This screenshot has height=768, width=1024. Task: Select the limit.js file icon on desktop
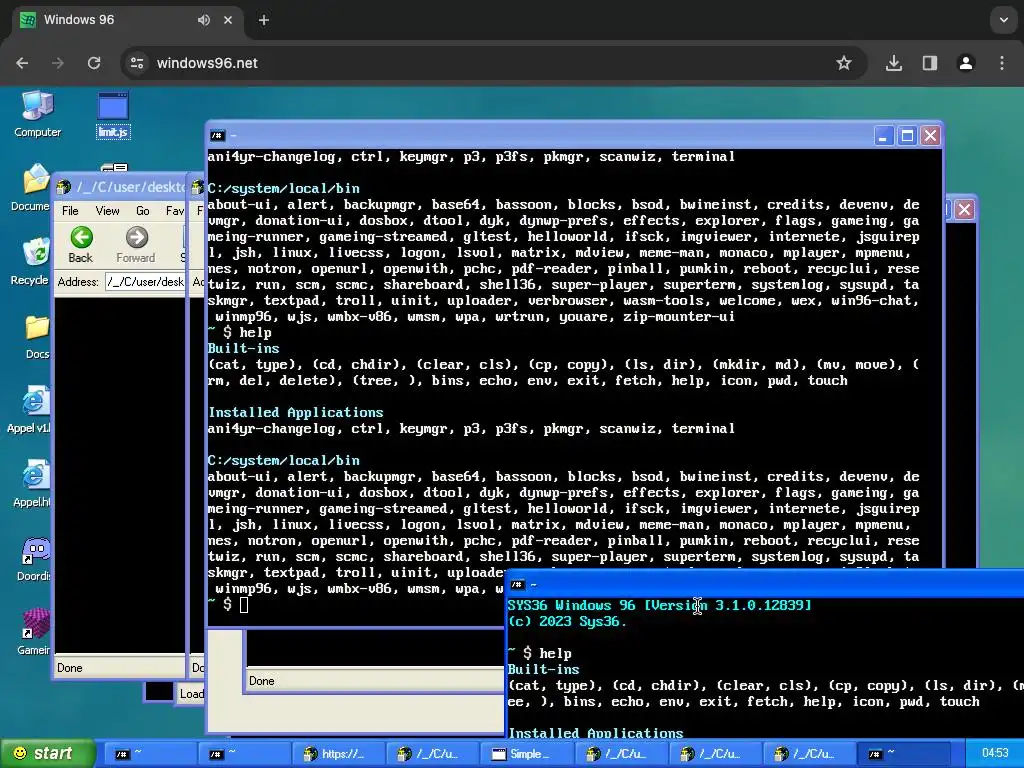[113, 114]
